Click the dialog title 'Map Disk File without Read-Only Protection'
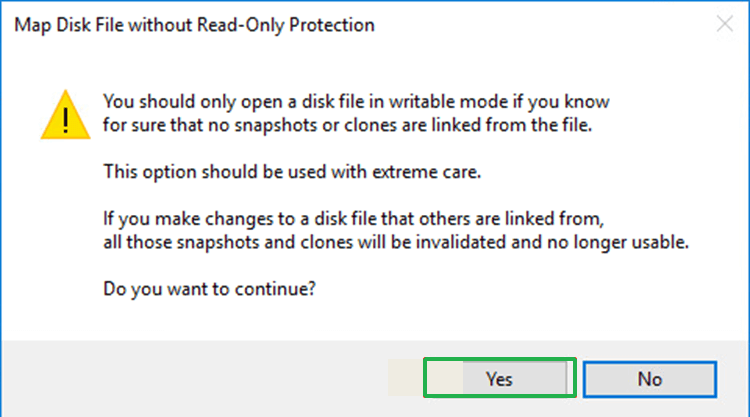 pyautogui.click(x=194, y=25)
